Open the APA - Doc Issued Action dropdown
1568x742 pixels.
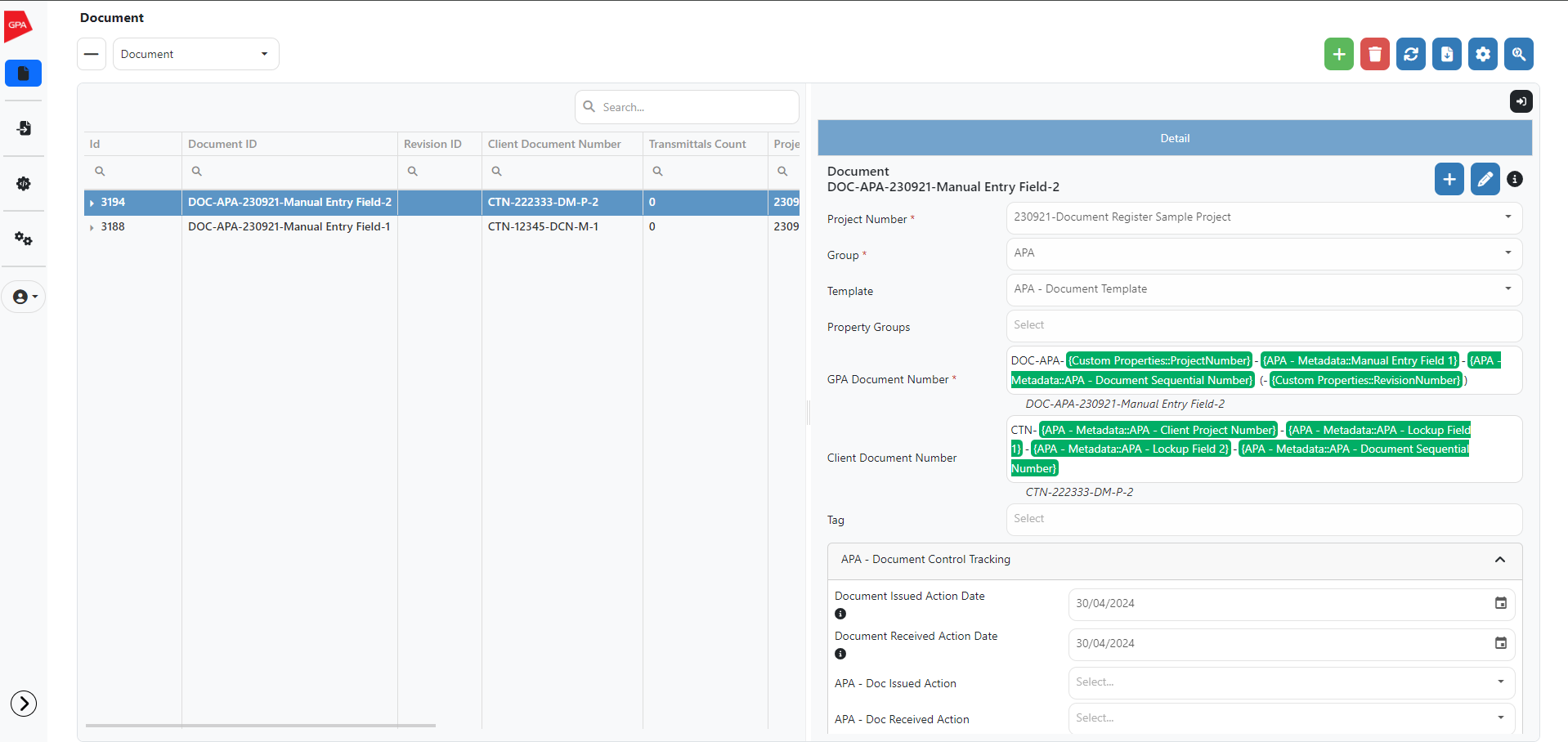(1291, 682)
